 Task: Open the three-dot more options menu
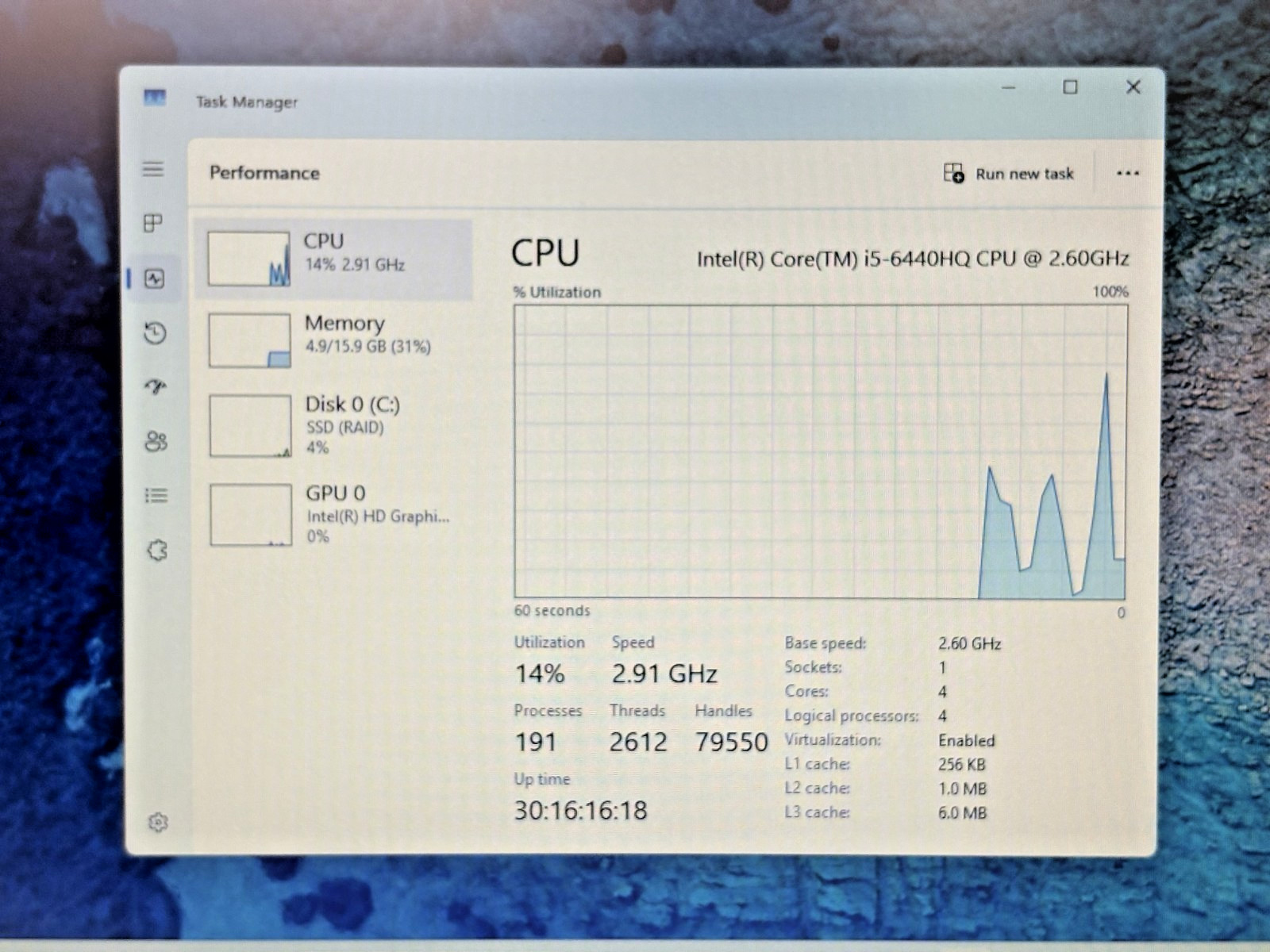(1128, 173)
